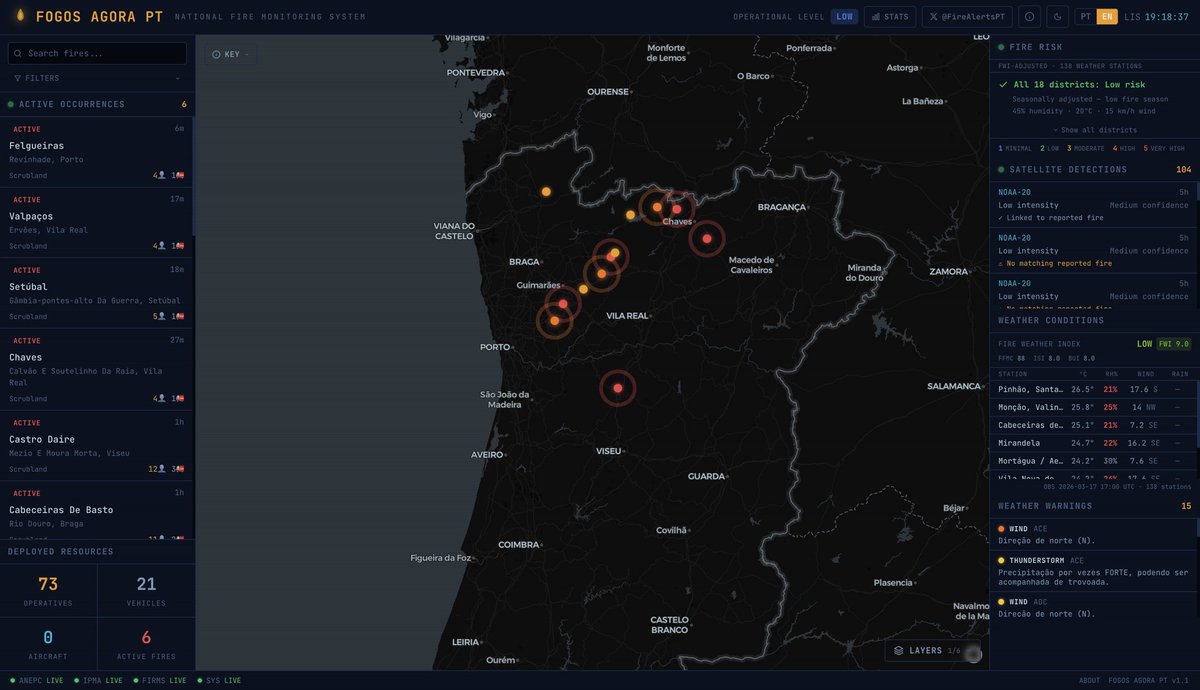
Task: Open the About link in footer
Action: point(1090,680)
